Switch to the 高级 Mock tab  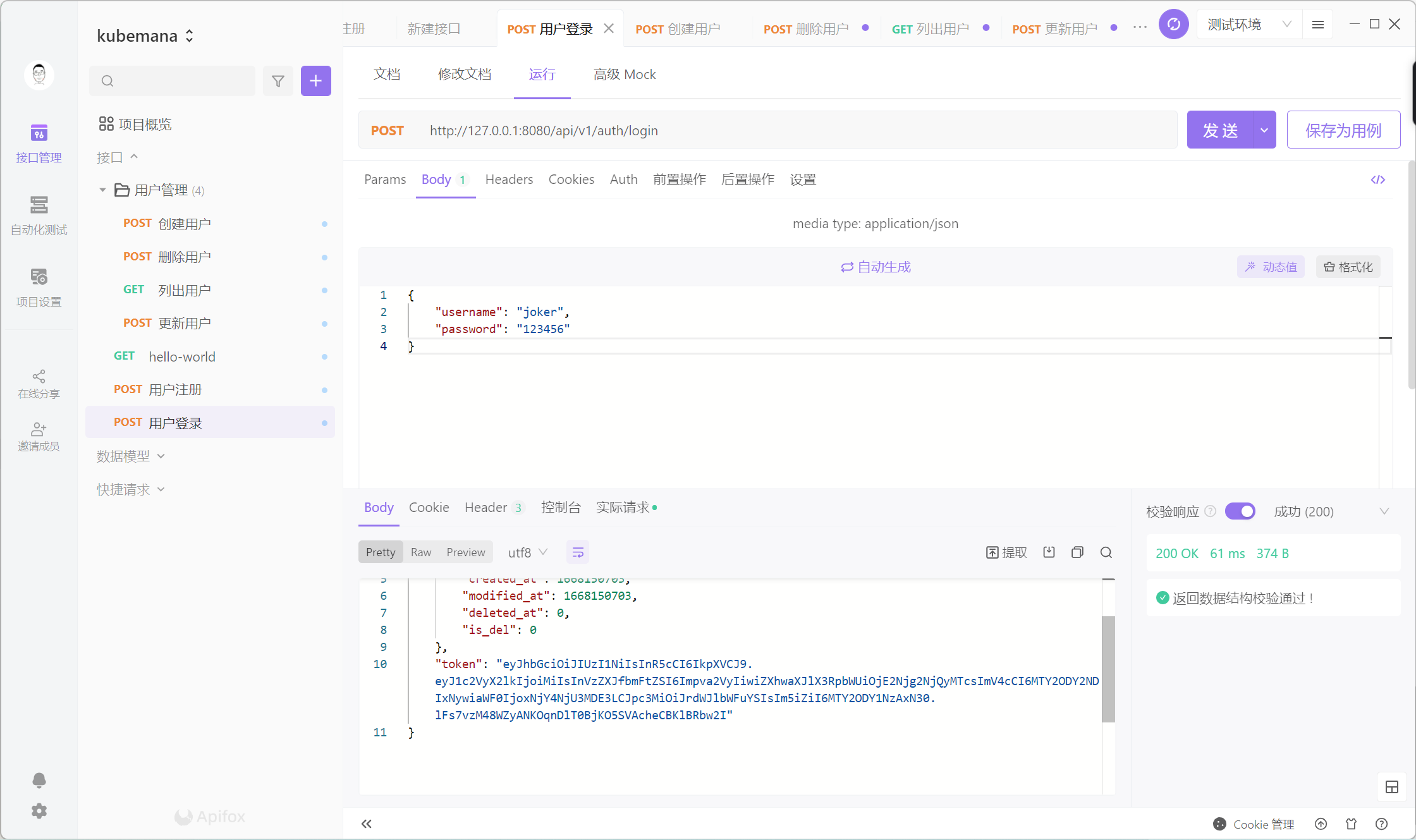tap(625, 75)
